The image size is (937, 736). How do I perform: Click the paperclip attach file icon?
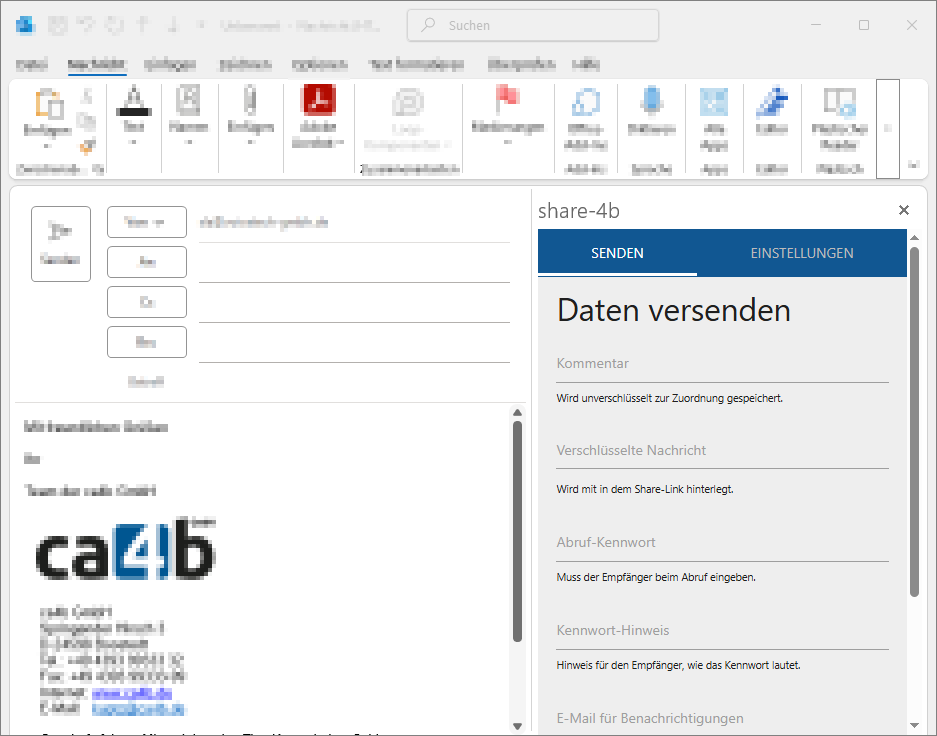click(250, 101)
